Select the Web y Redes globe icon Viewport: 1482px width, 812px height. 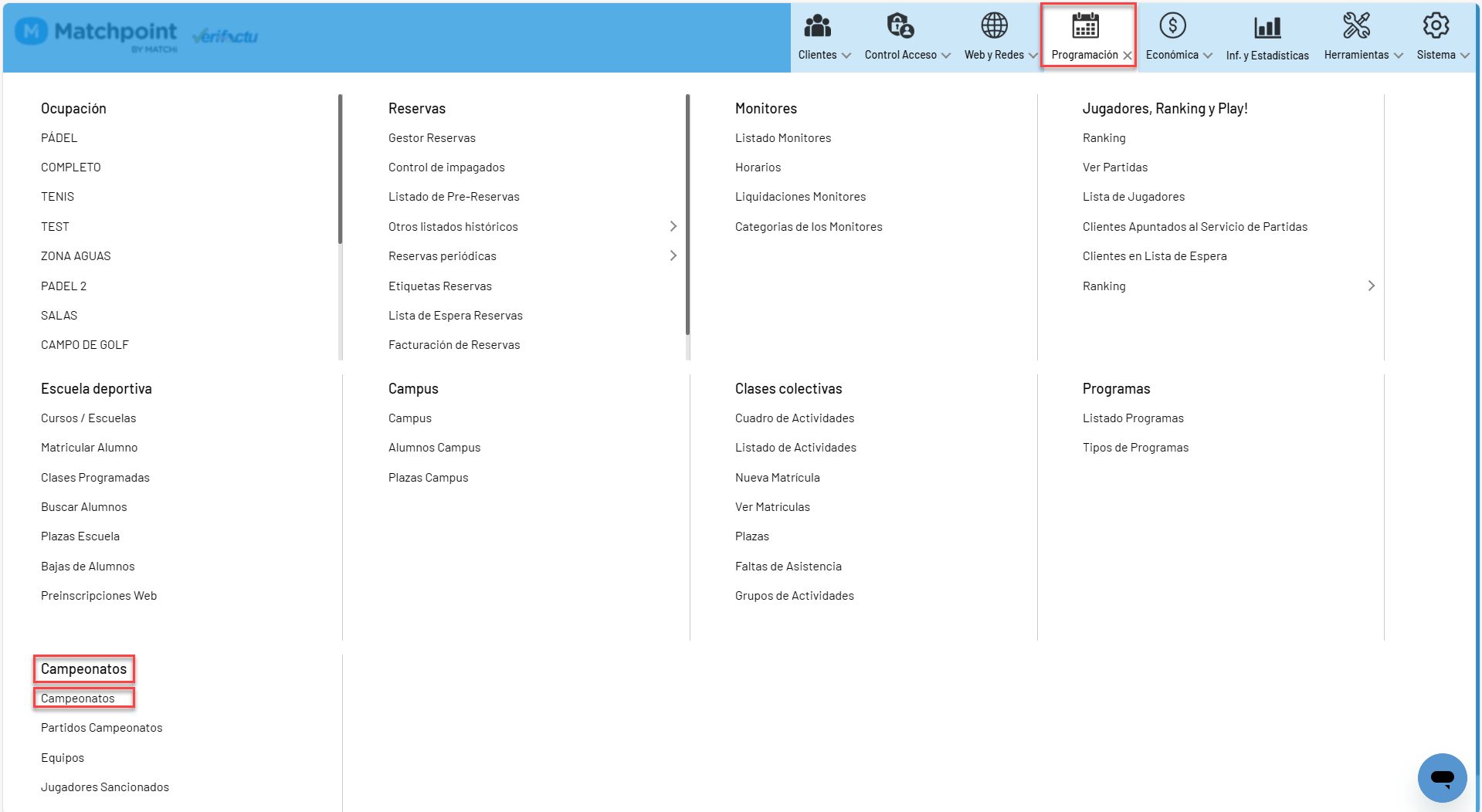tap(994, 26)
